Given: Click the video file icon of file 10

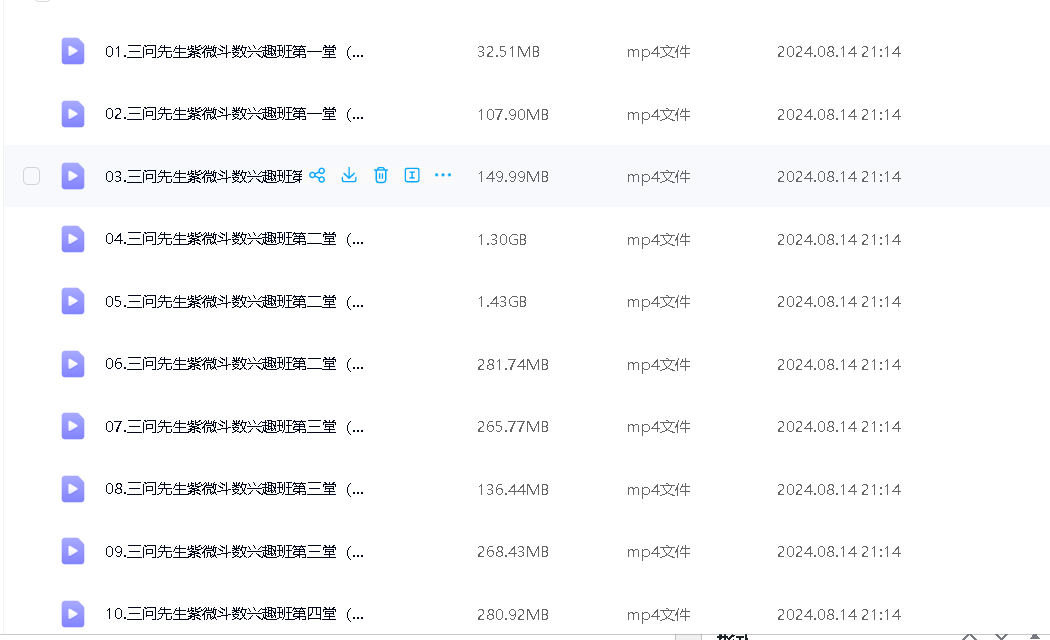Looking at the screenshot, I should (x=73, y=614).
